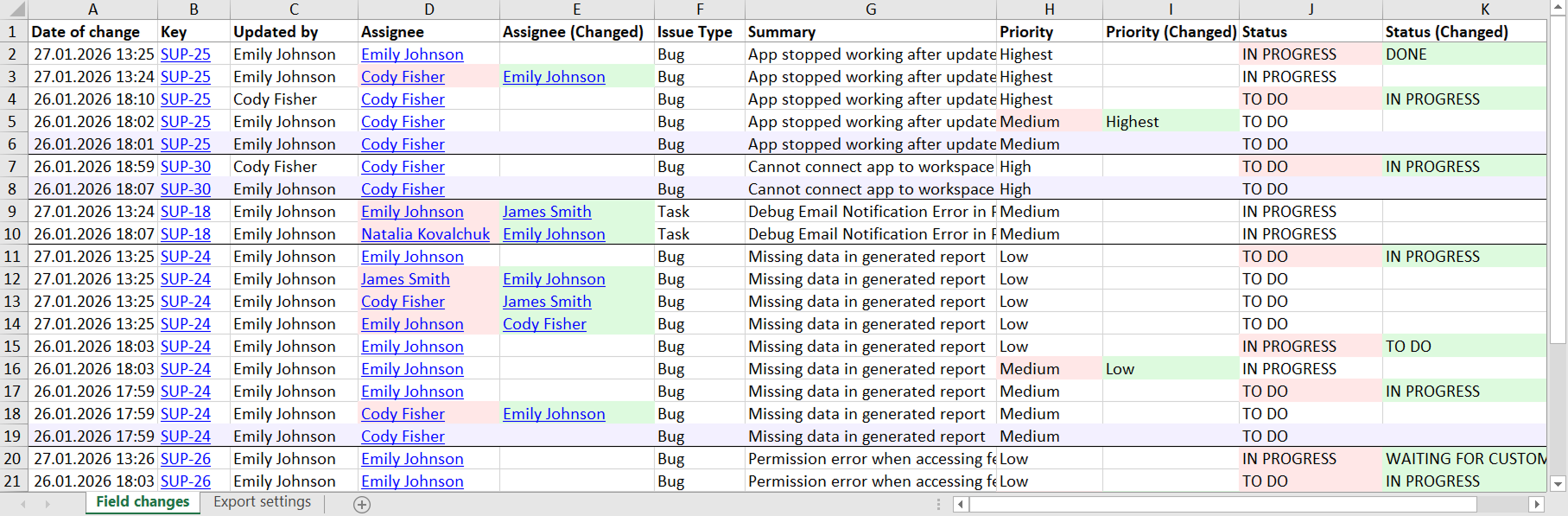The width and height of the screenshot is (1568, 516).
Task: Select row 9 header
Action: click(13, 212)
